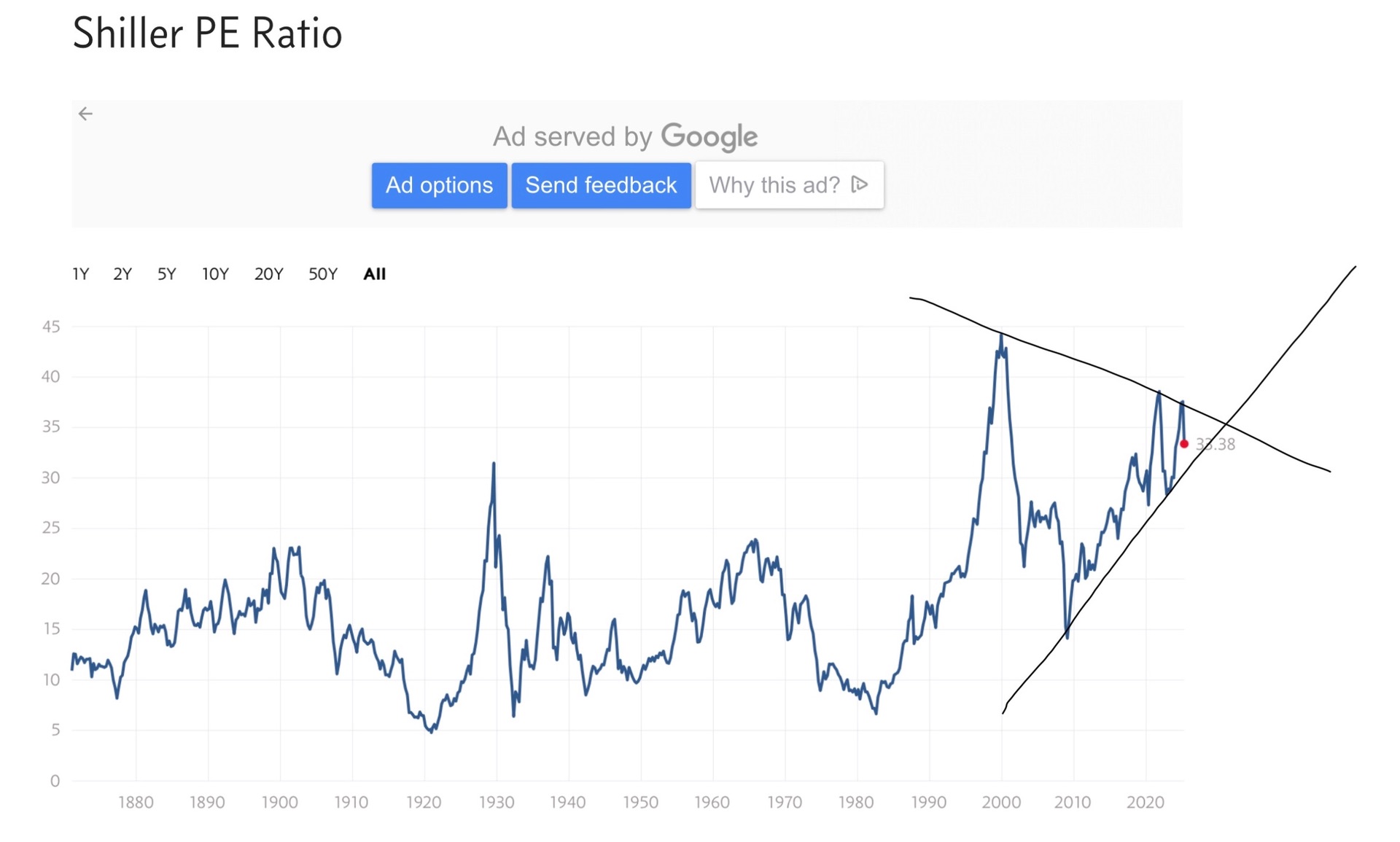The width and height of the screenshot is (1400, 842).
Task: Select the 1Y time range
Action: click(x=80, y=274)
